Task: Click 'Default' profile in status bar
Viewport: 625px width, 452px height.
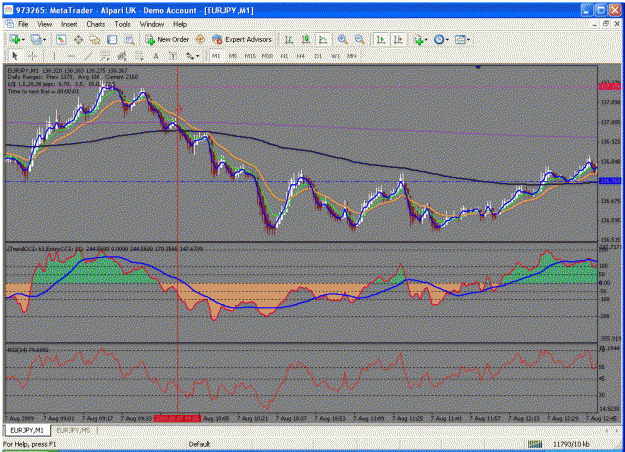Action: pos(199,444)
